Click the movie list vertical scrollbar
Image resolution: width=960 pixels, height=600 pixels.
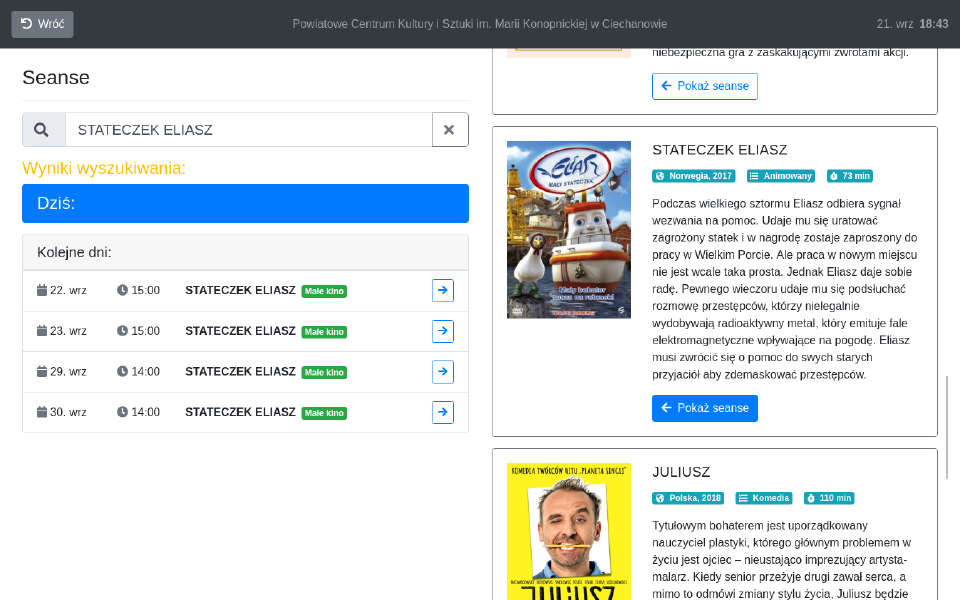pyautogui.click(x=947, y=427)
